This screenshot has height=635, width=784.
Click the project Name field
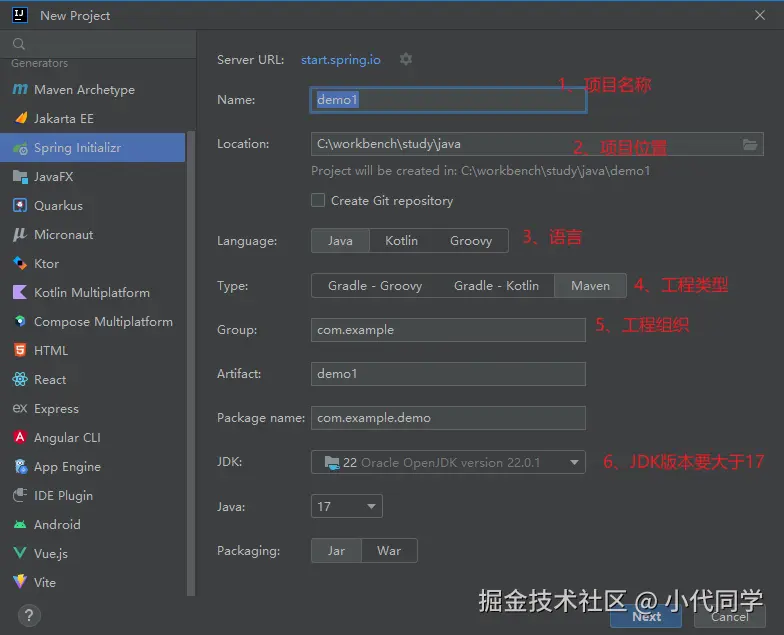(x=448, y=100)
